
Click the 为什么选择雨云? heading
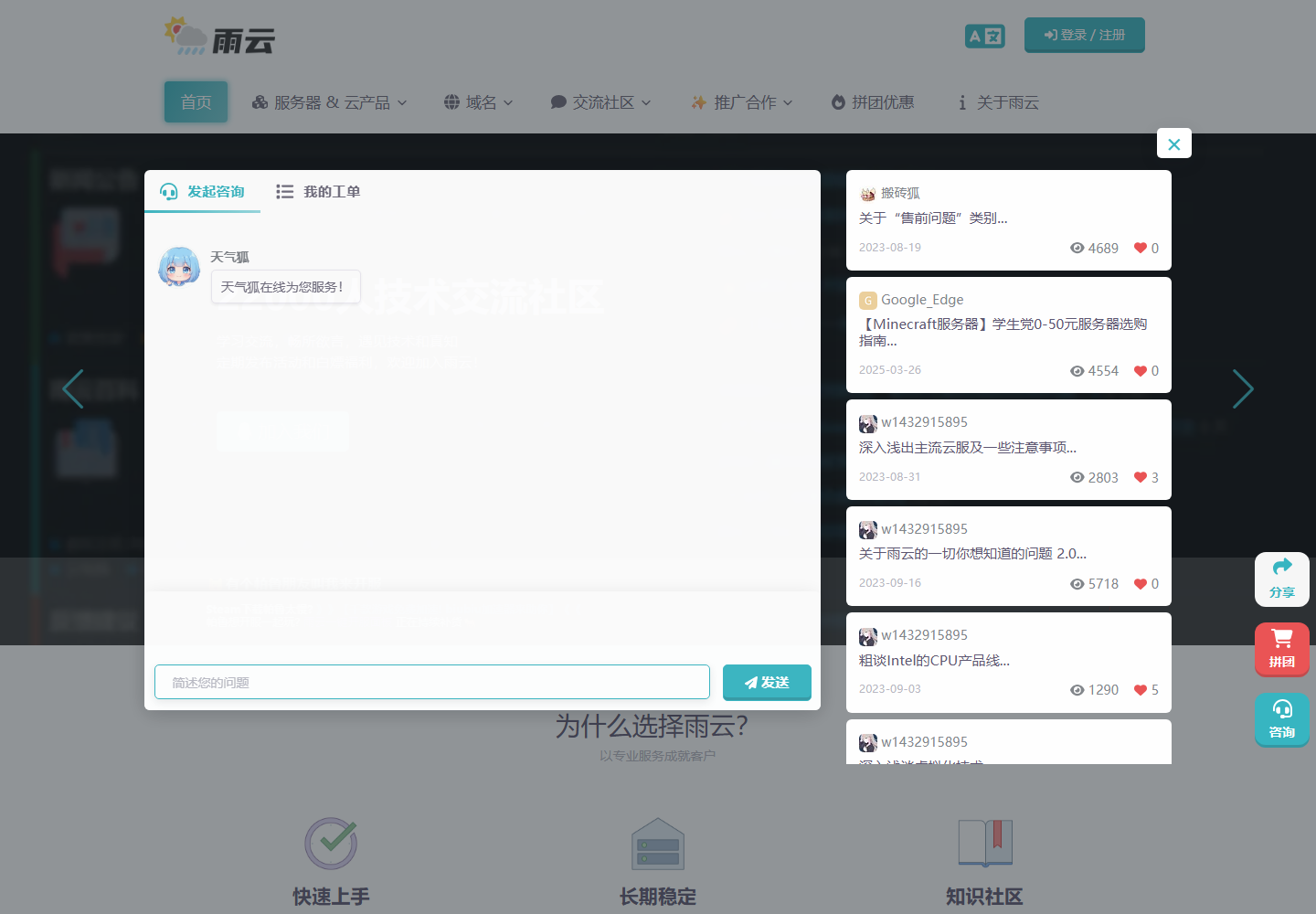tap(652, 727)
